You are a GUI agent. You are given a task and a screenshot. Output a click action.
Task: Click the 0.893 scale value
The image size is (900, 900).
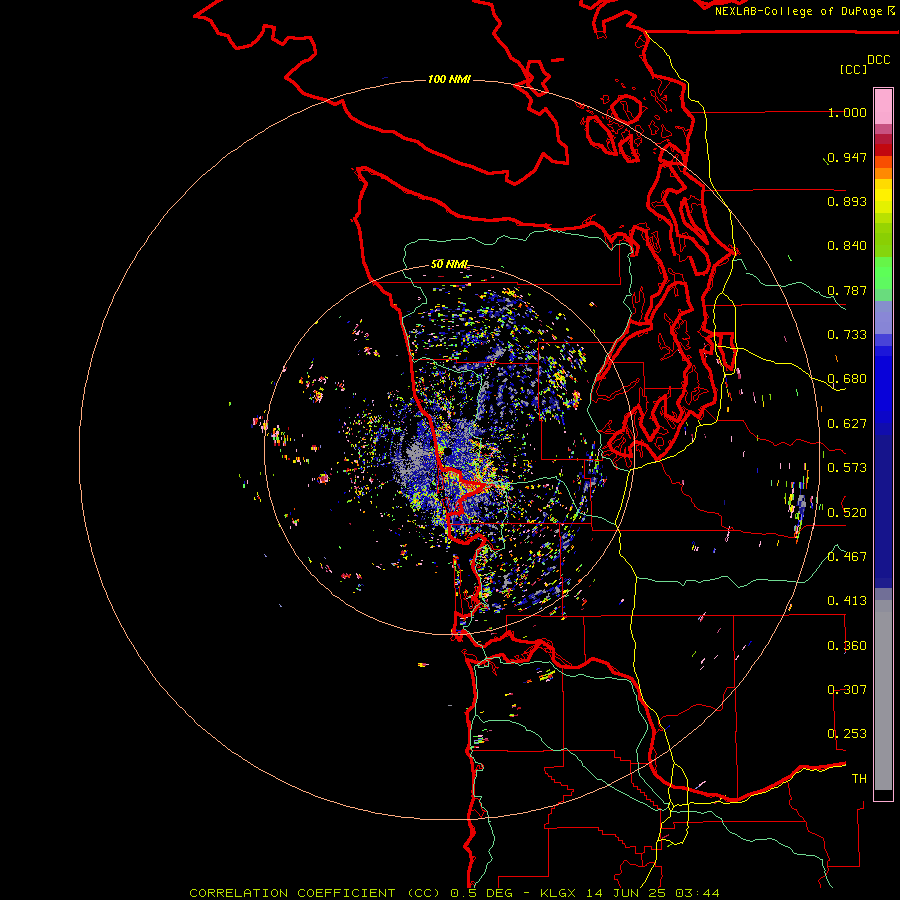click(847, 201)
